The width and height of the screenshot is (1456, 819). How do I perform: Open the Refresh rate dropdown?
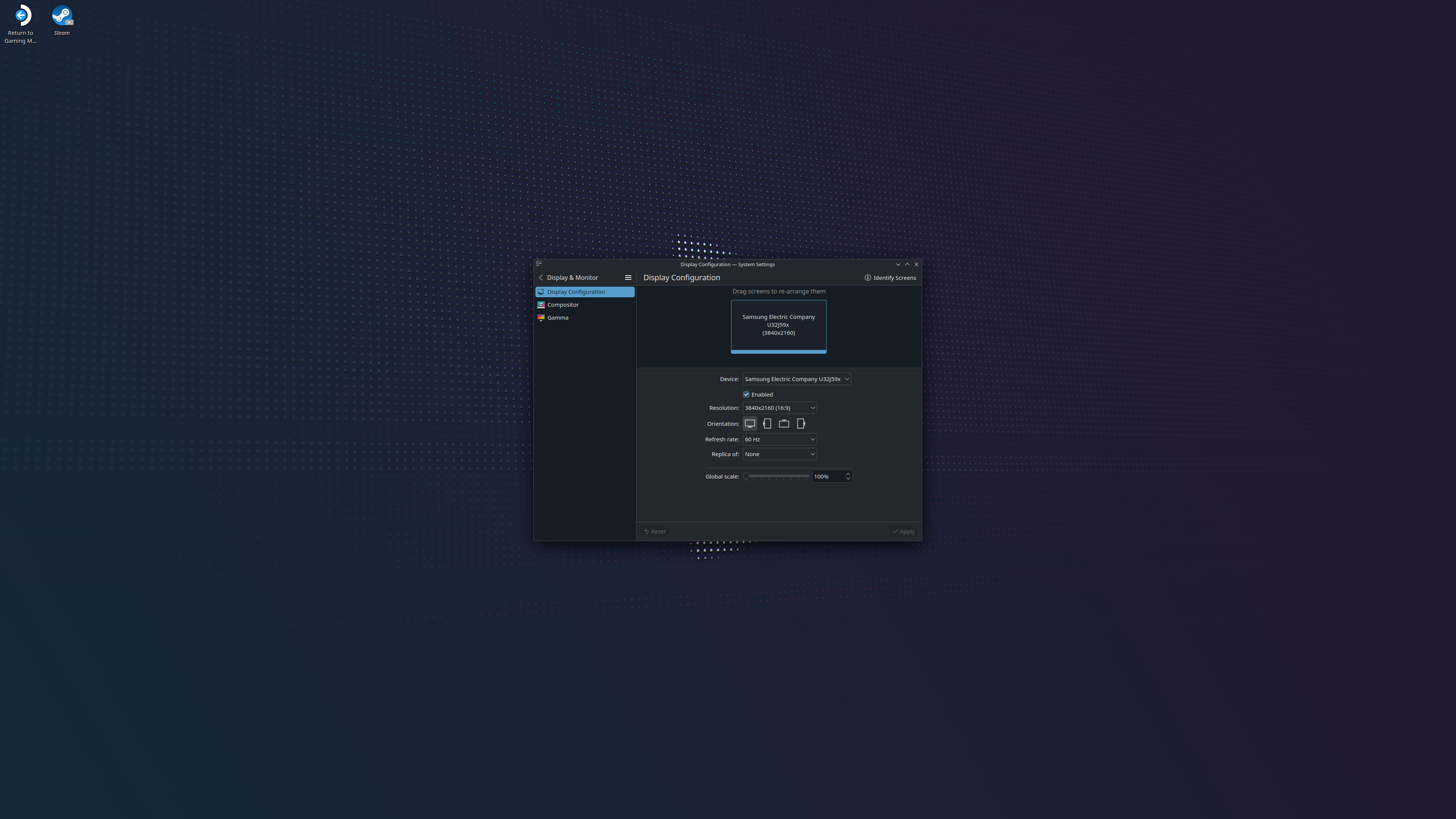click(x=780, y=439)
